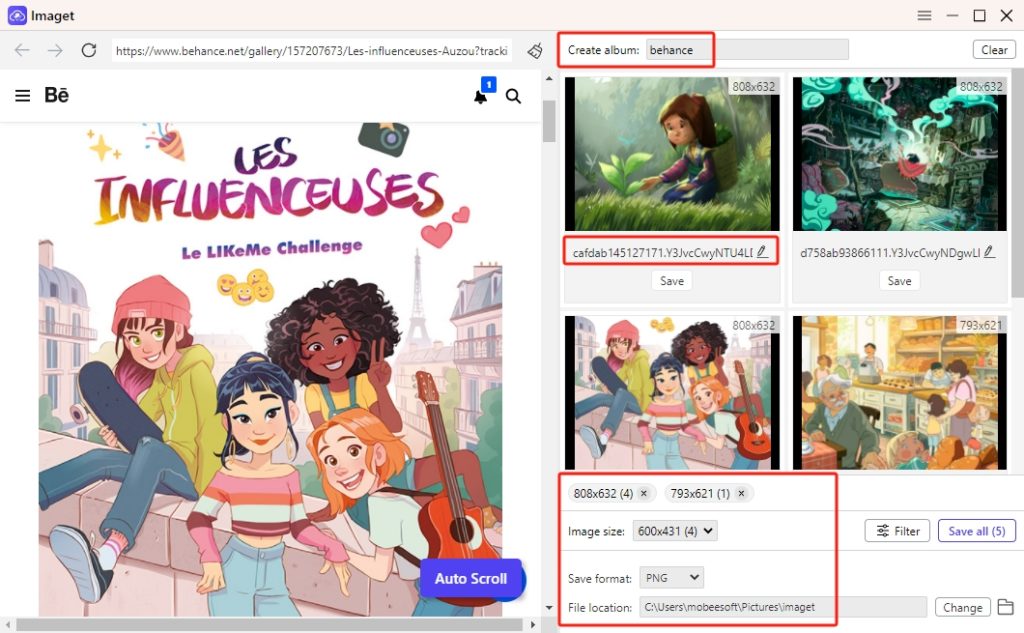The width and height of the screenshot is (1024, 633).
Task: Navigate back in the browser
Action: (x=20, y=49)
